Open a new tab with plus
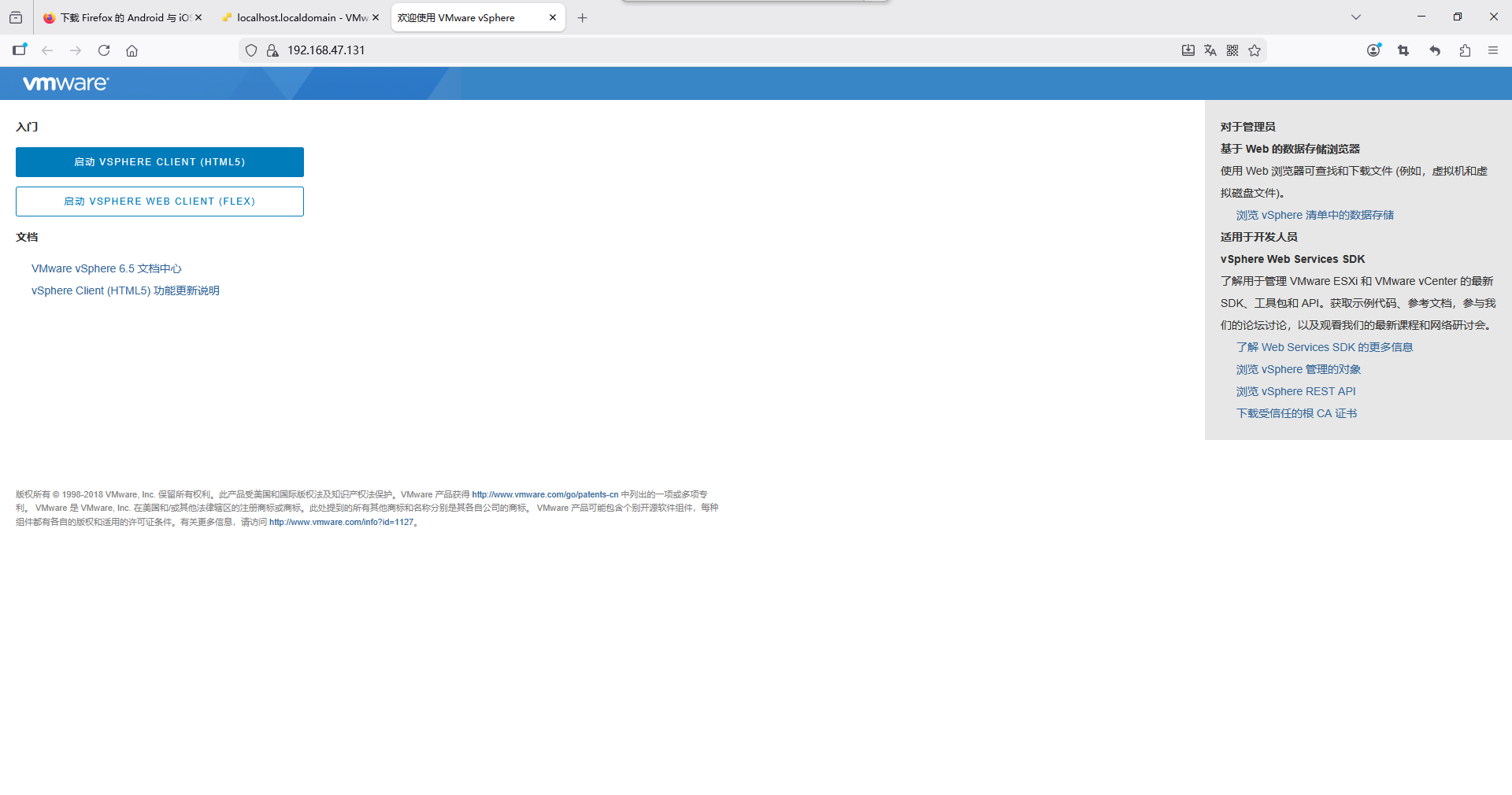Screen dimensions: 1512x795 pyautogui.click(x=583, y=17)
